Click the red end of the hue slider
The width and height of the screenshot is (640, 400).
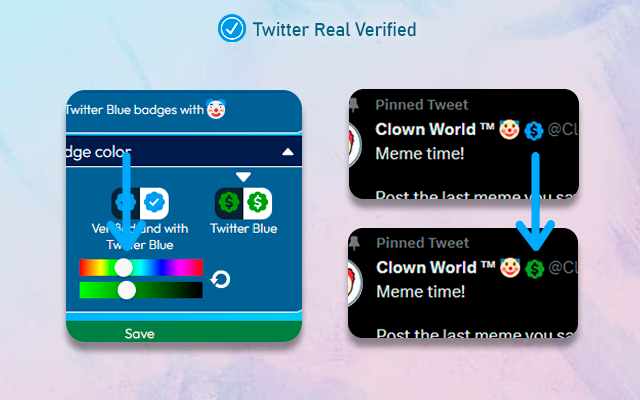point(83,268)
